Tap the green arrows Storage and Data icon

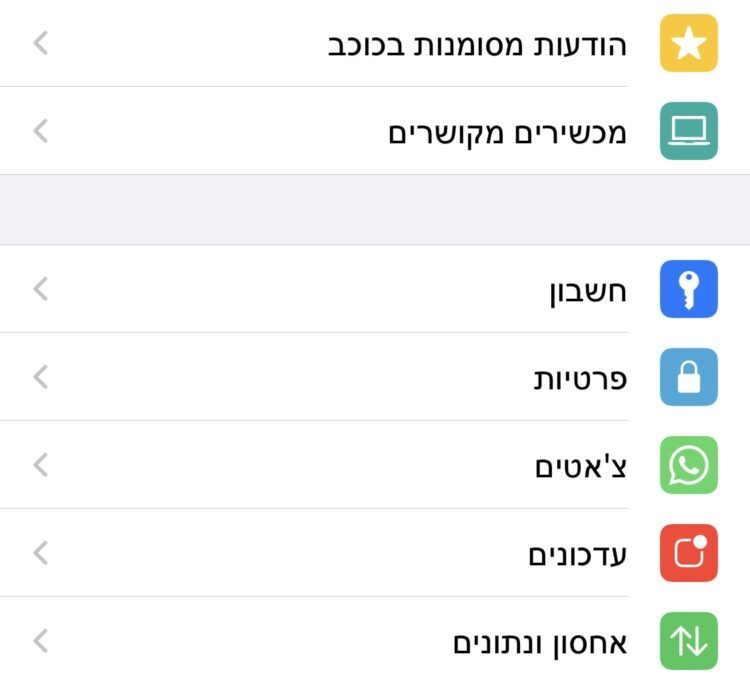click(x=689, y=641)
